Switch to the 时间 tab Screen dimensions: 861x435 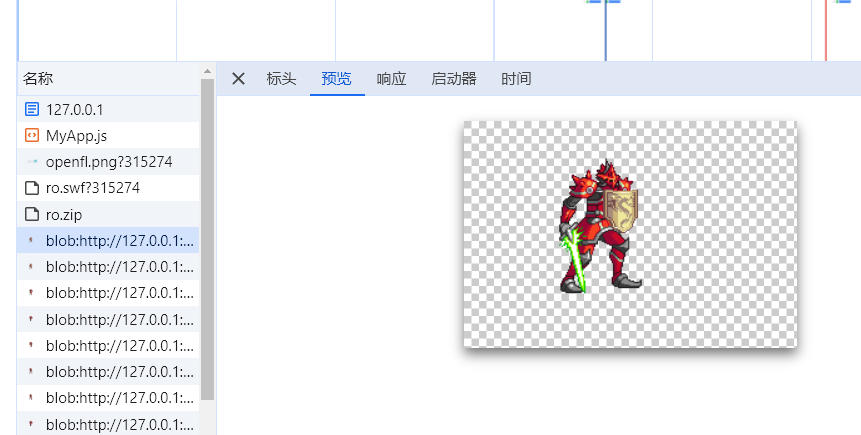(x=516, y=79)
